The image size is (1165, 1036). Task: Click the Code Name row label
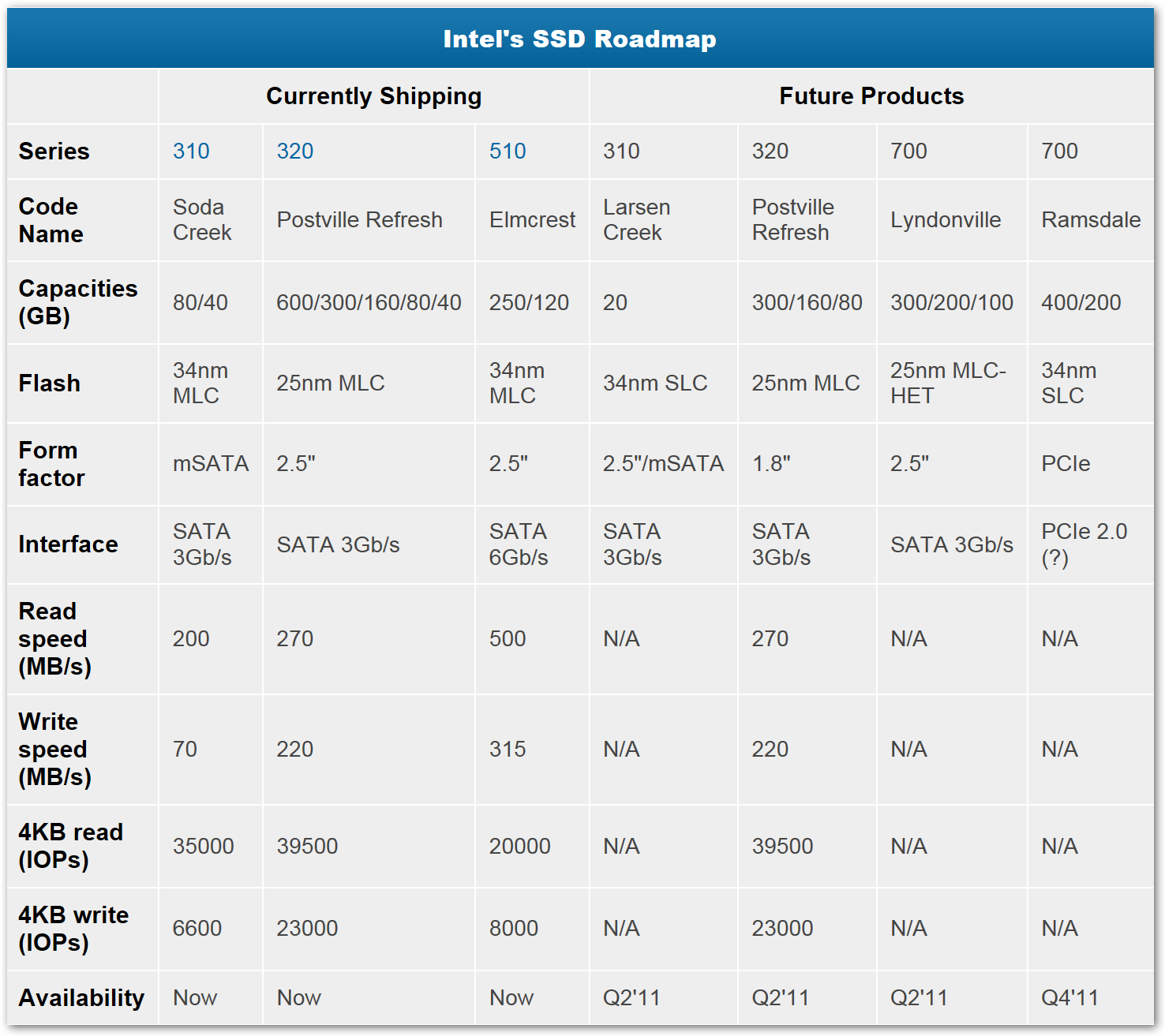pos(51,220)
